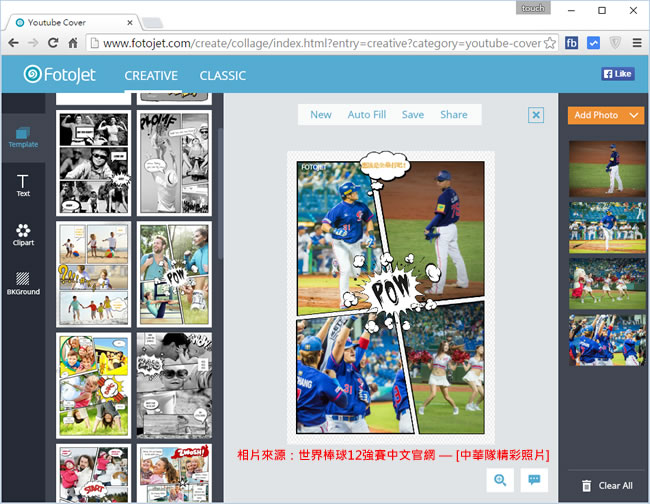Click Auto Fill in the canvas toolbar
650x504 pixels.
point(366,115)
